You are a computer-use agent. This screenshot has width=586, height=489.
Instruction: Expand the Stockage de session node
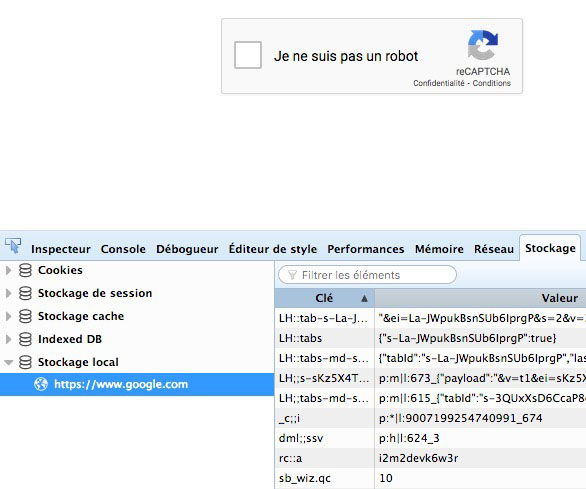tap(8, 293)
